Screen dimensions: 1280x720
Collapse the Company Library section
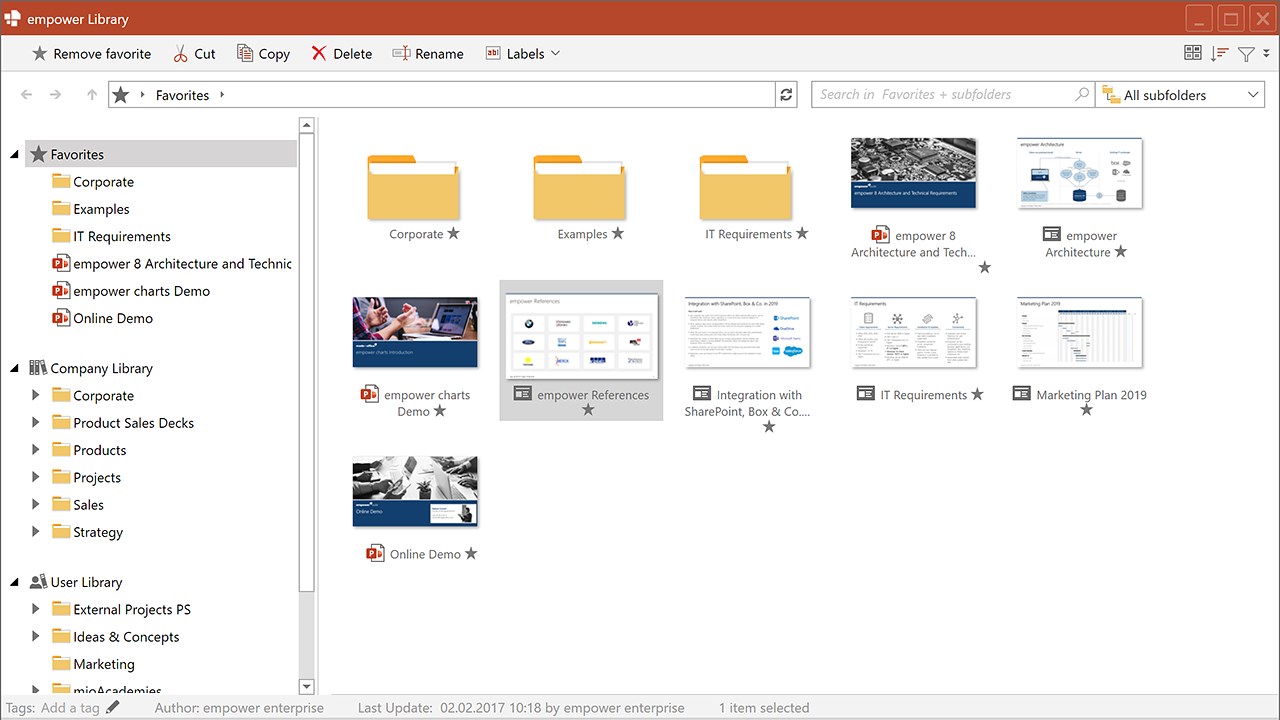pyautogui.click(x=15, y=368)
